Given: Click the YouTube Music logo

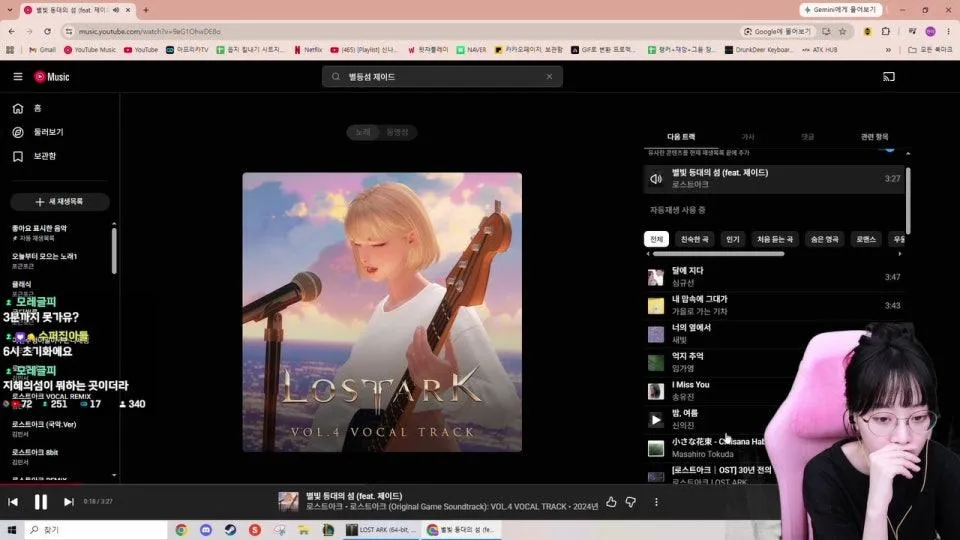Looking at the screenshot, I should tap(52, 77).
